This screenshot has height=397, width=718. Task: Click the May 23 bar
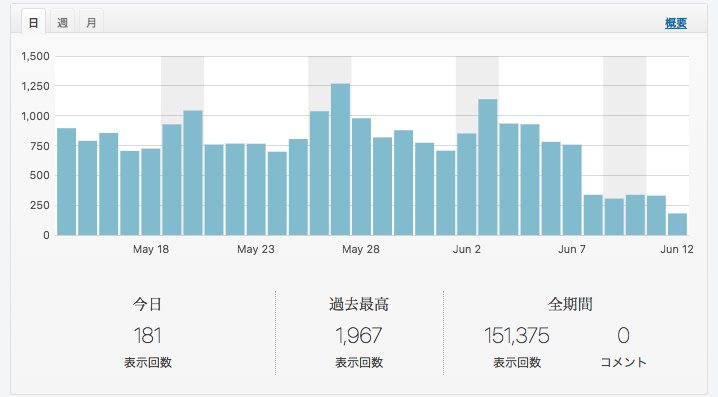(x=256, y=190)
